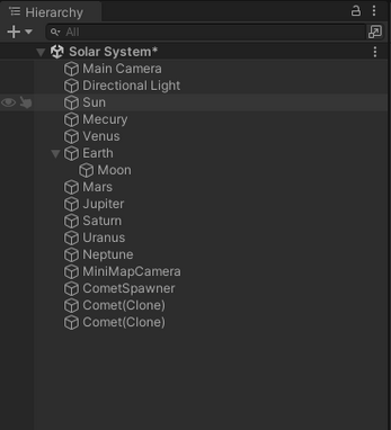Viewport: 391px width, 430px height.
Task: Select the Venus game object
Action: click(x=101, y=136)
